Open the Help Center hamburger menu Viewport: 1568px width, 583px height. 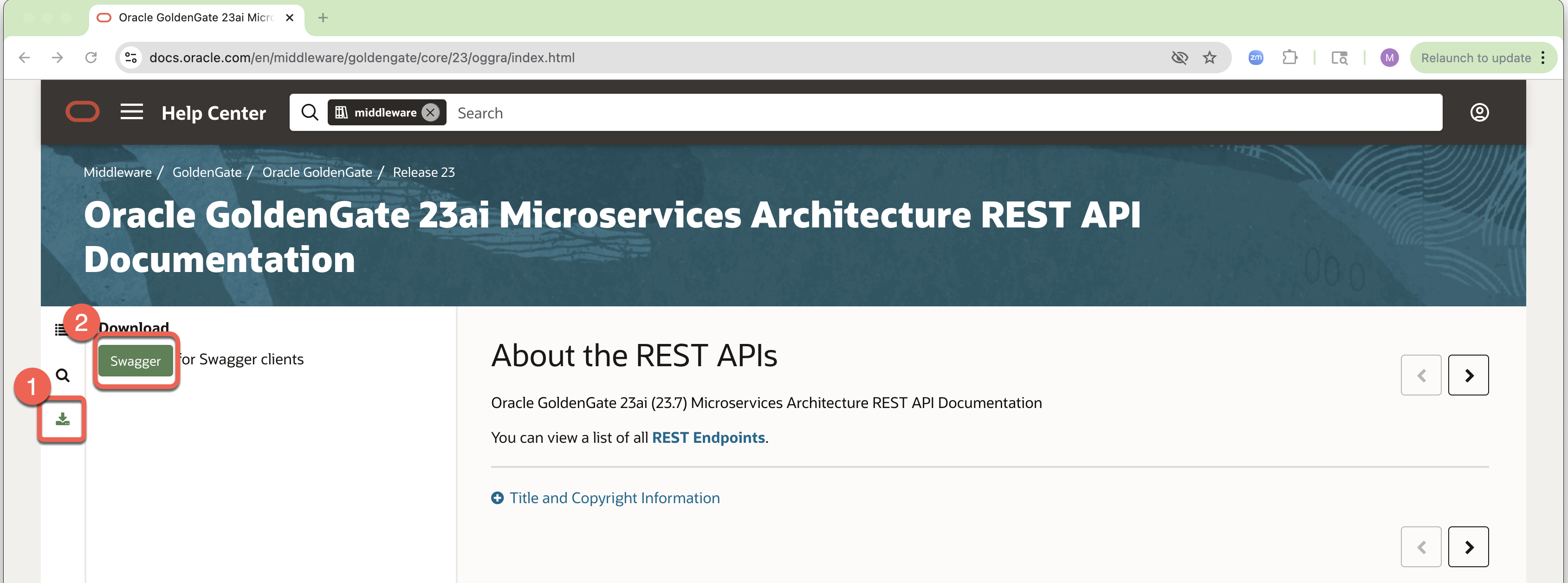coord(131,112)
